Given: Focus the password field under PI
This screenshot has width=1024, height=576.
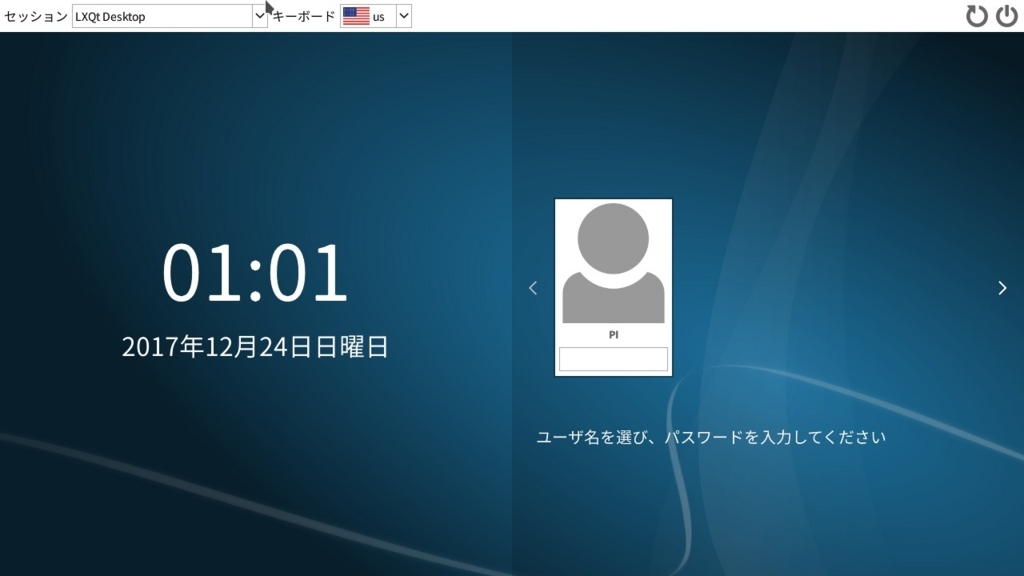Looking at the screenshot, I should (613, 359).
